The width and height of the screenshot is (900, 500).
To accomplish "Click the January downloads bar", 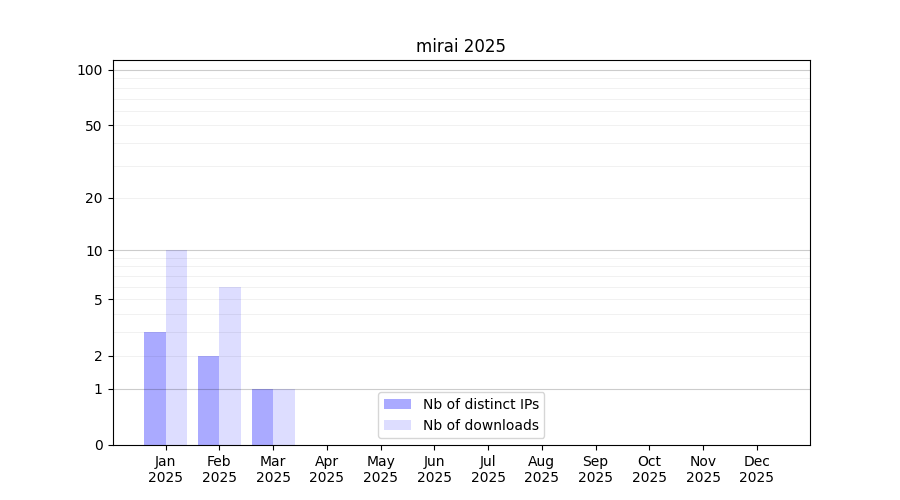I will 176,347.
